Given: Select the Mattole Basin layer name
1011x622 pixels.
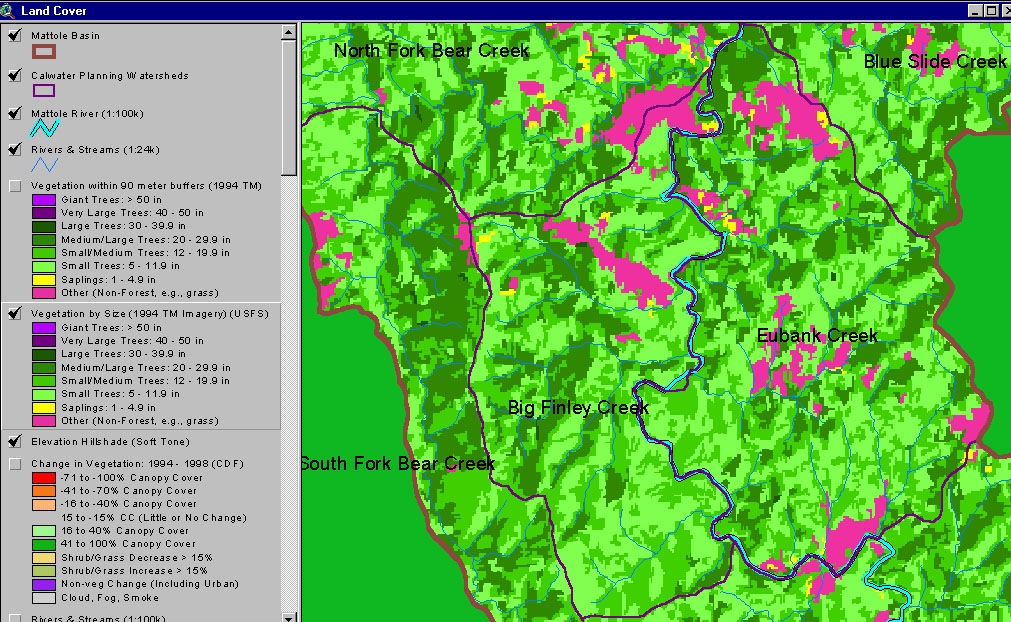Looking at the screenshot, I should pyautogui.click(x=65, y=35).
